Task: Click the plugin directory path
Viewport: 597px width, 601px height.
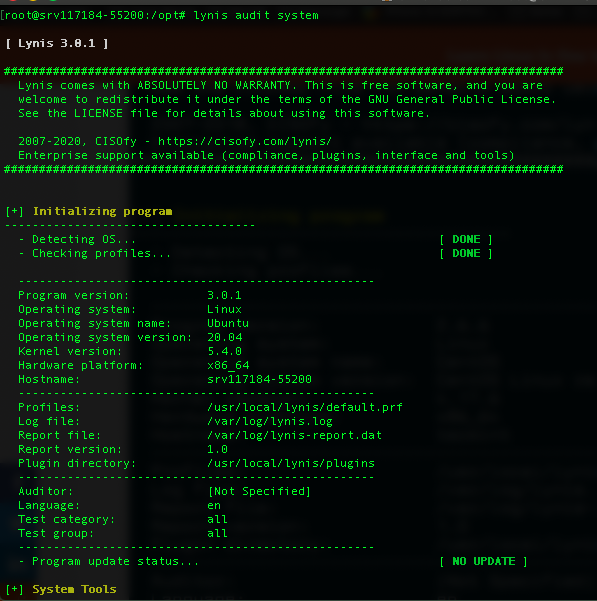Action: pyautogui.click(x=290, y=463)
